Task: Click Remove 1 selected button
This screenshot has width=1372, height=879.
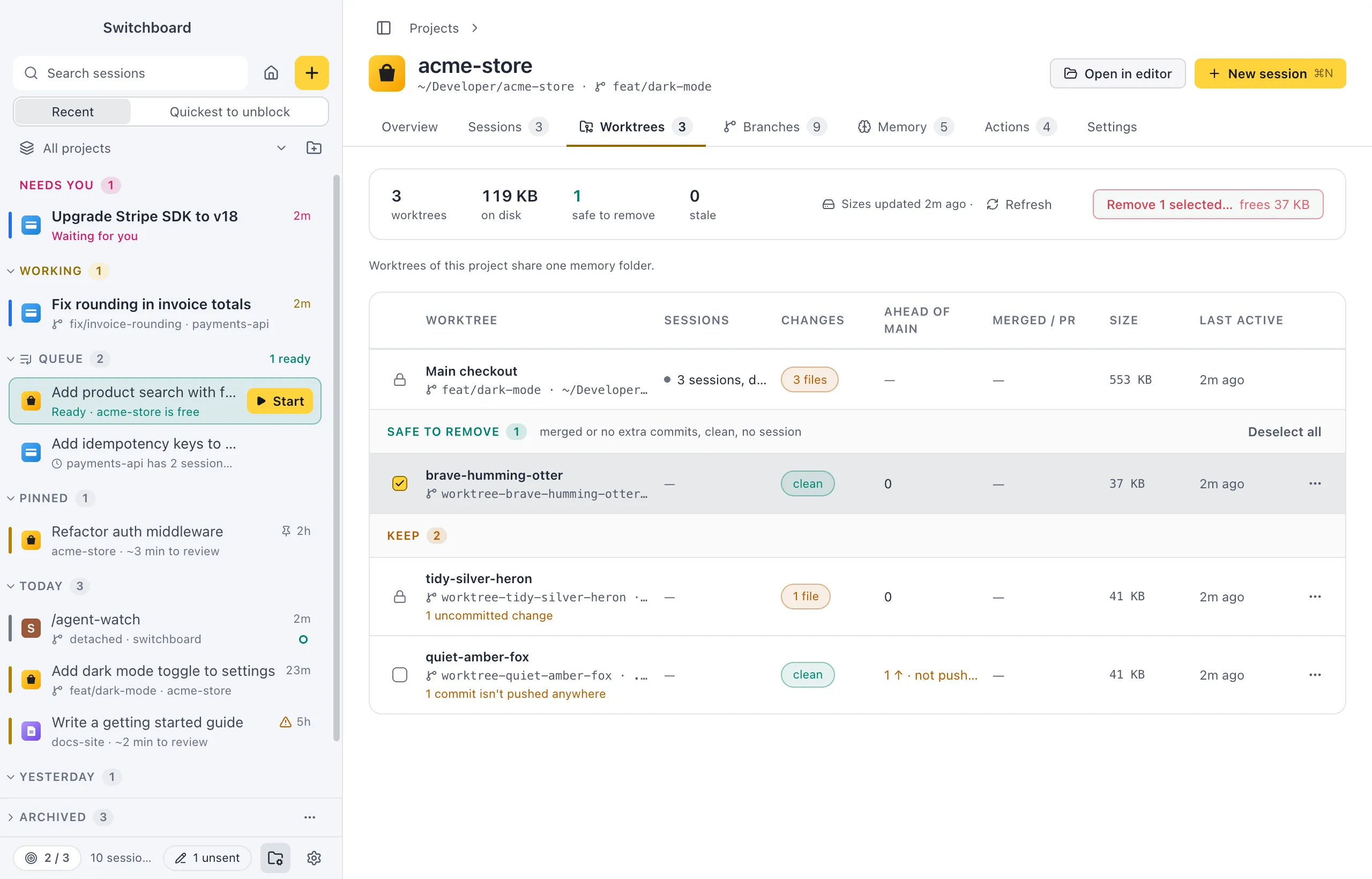Action: pyautogui.click(x=1207, y=204)
